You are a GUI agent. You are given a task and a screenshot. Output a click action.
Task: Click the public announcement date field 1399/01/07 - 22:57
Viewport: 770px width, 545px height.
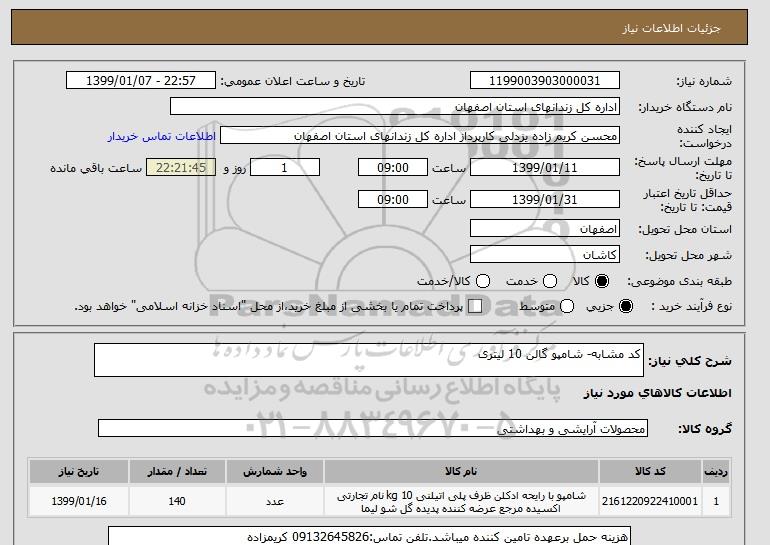pyautogui.click(x=141, y=81)
